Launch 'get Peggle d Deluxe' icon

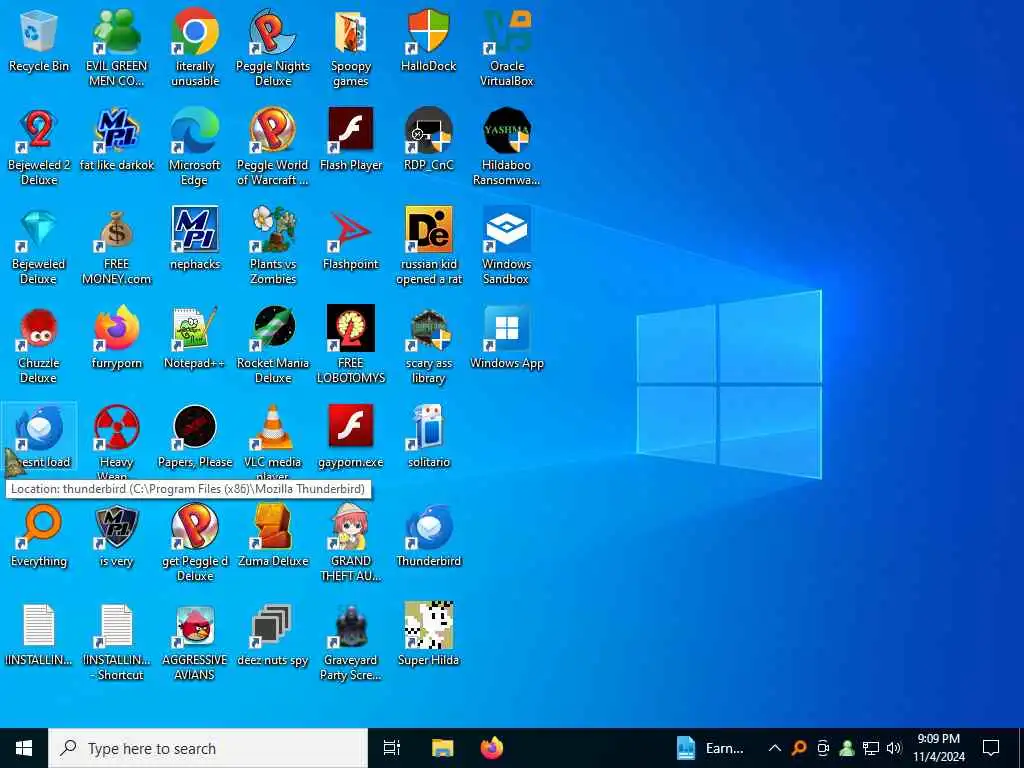coord(195,543)
